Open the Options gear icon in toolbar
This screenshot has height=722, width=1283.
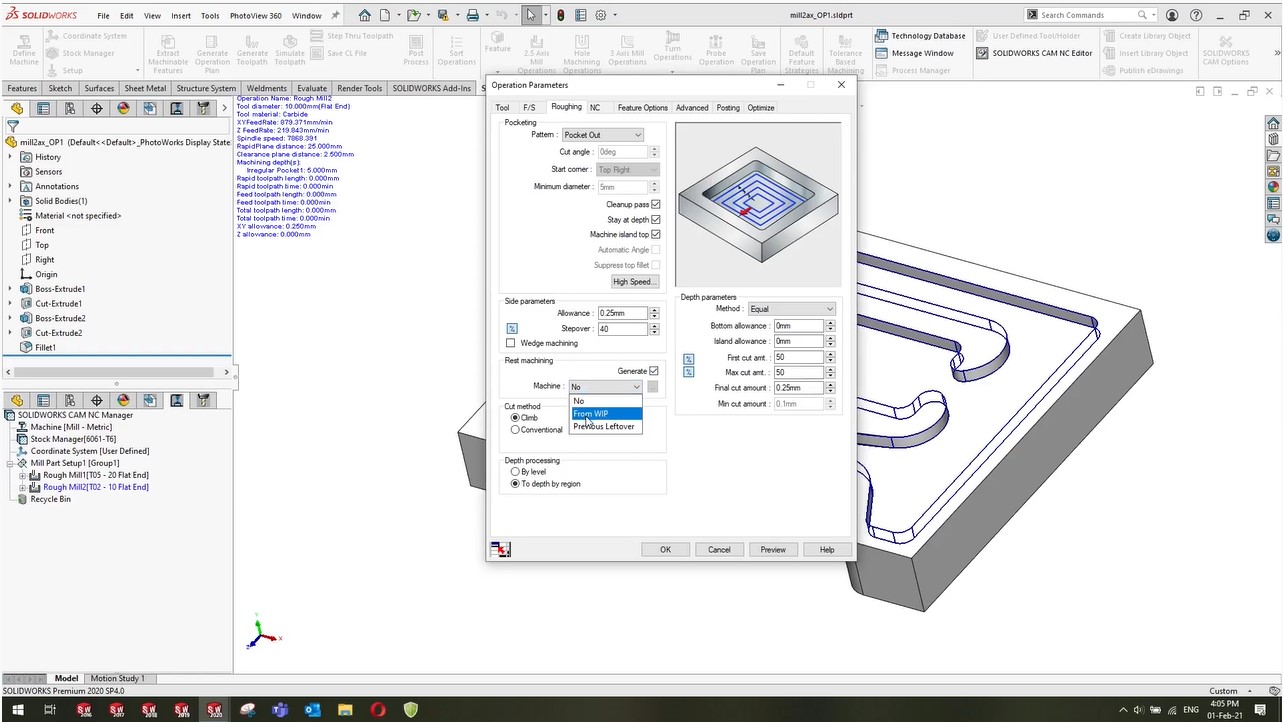coord(601,15)
